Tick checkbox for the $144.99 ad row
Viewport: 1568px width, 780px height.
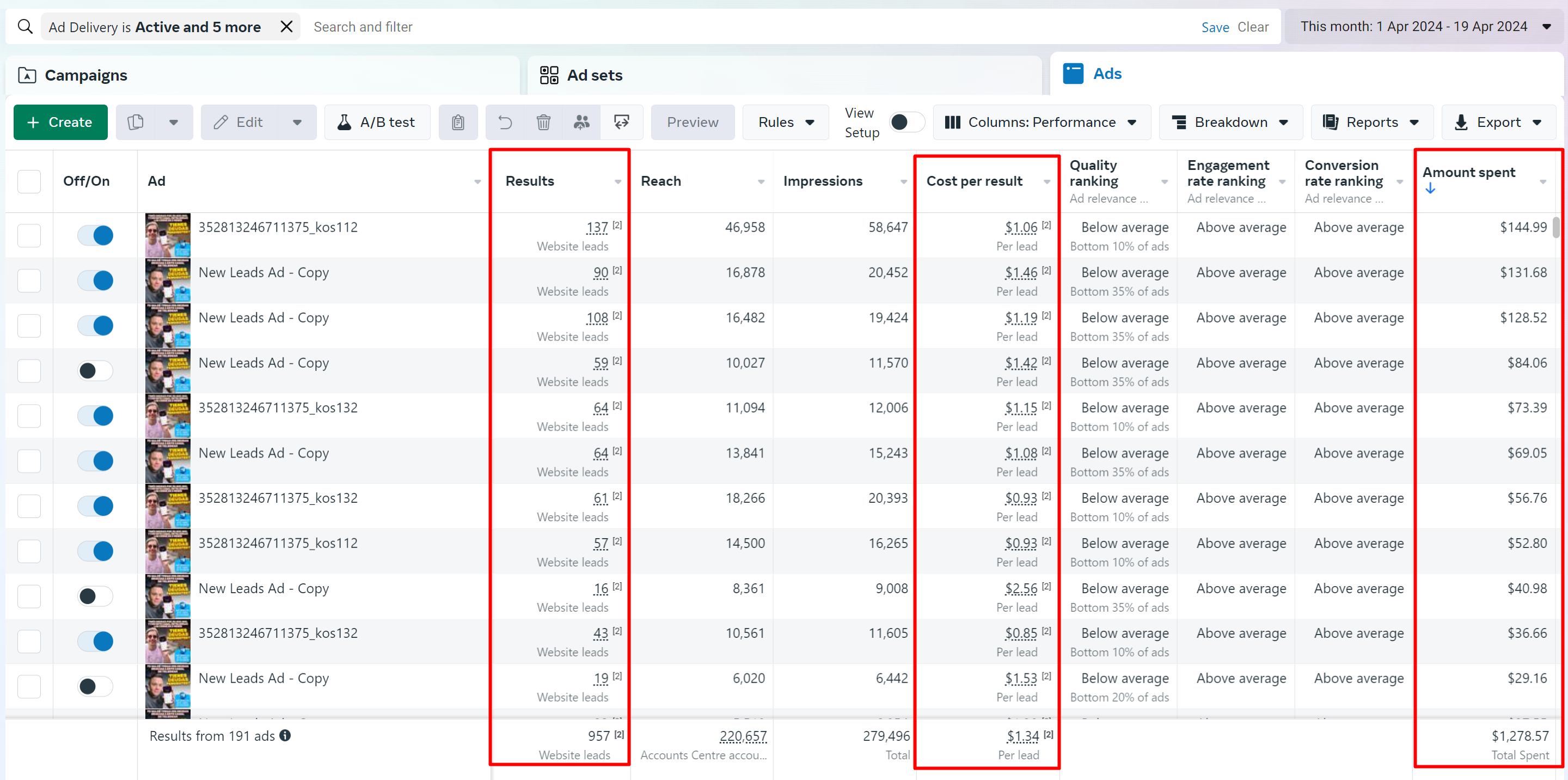29,236
